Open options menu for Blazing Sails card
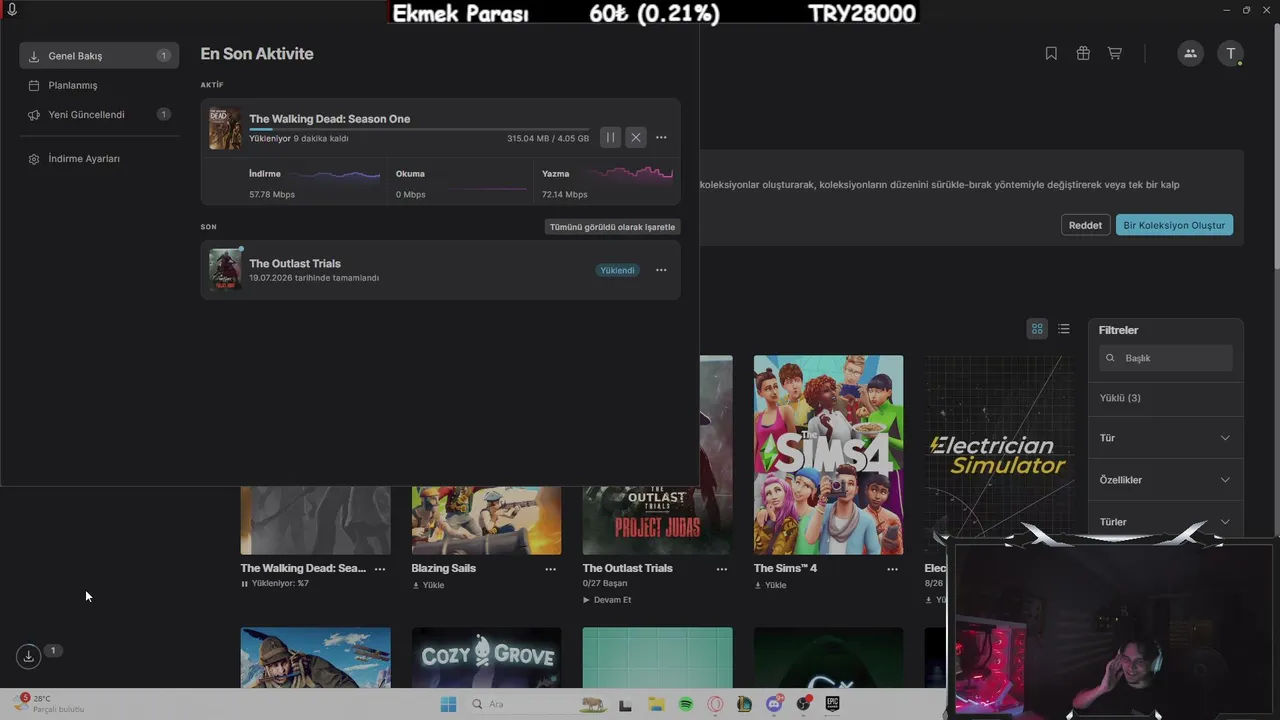The width and height of the screenshot is (1280, 720). (550, 569)
